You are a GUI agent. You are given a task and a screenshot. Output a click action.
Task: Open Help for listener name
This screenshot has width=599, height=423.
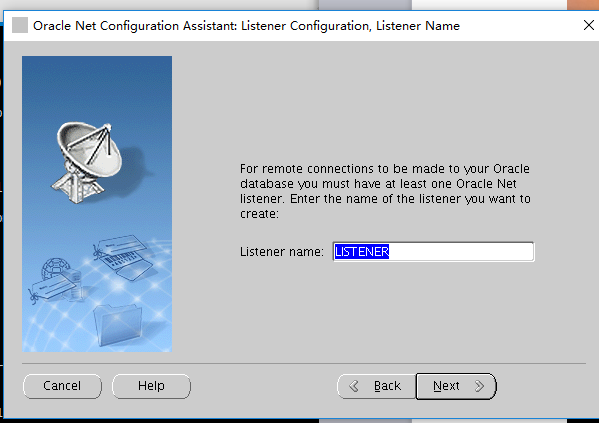(151, 386)
